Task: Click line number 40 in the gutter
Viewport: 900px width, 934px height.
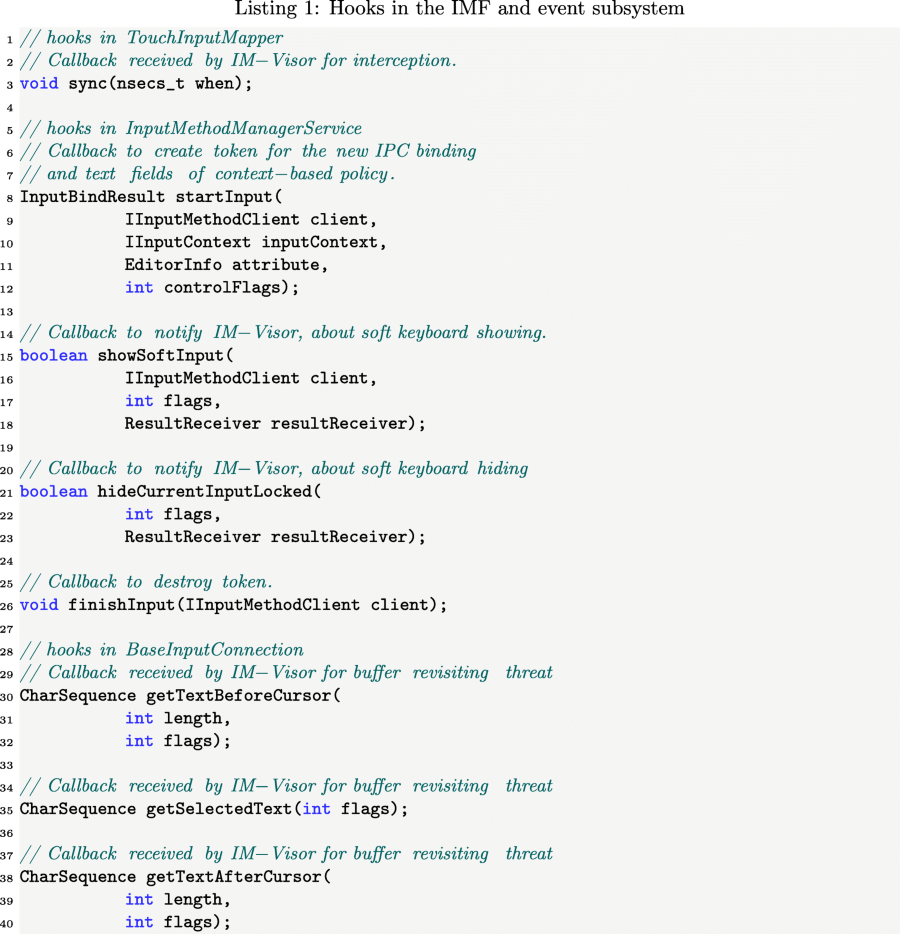Action: [7, 922]
